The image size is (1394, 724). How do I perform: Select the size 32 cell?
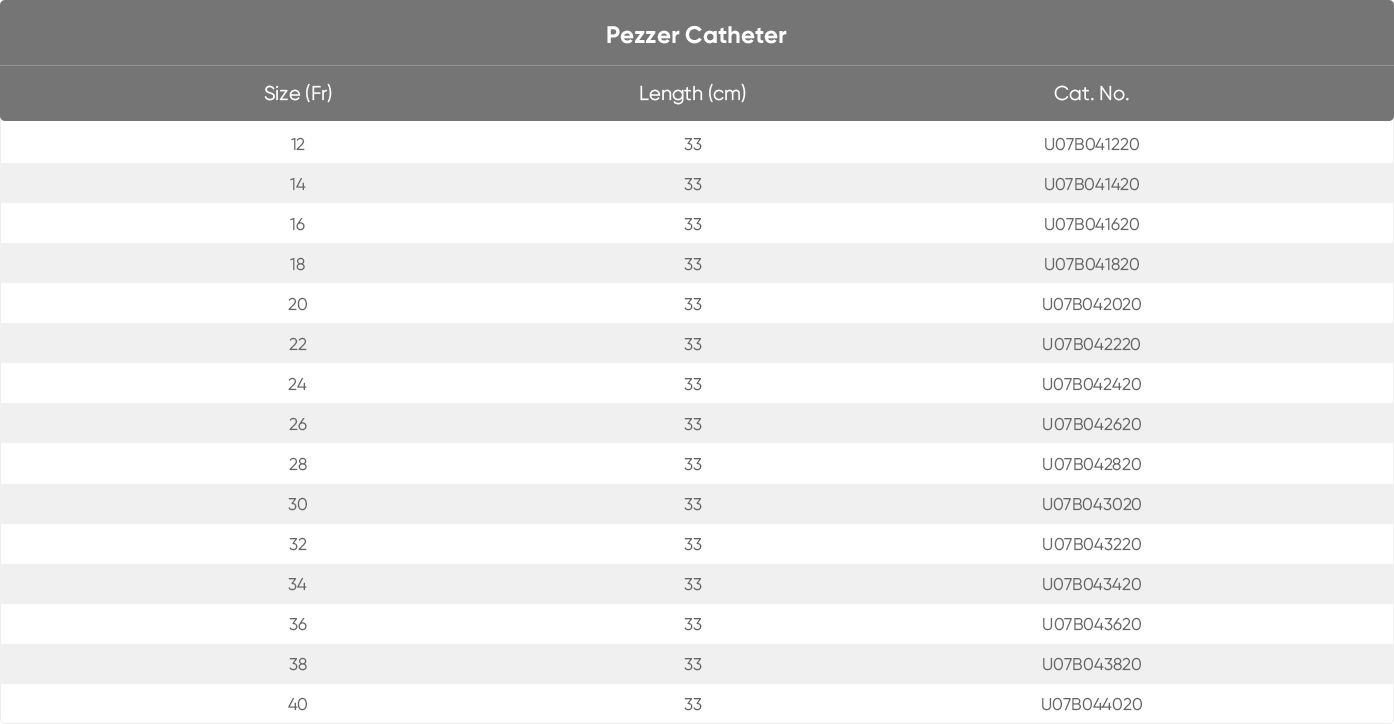point(297,544)
